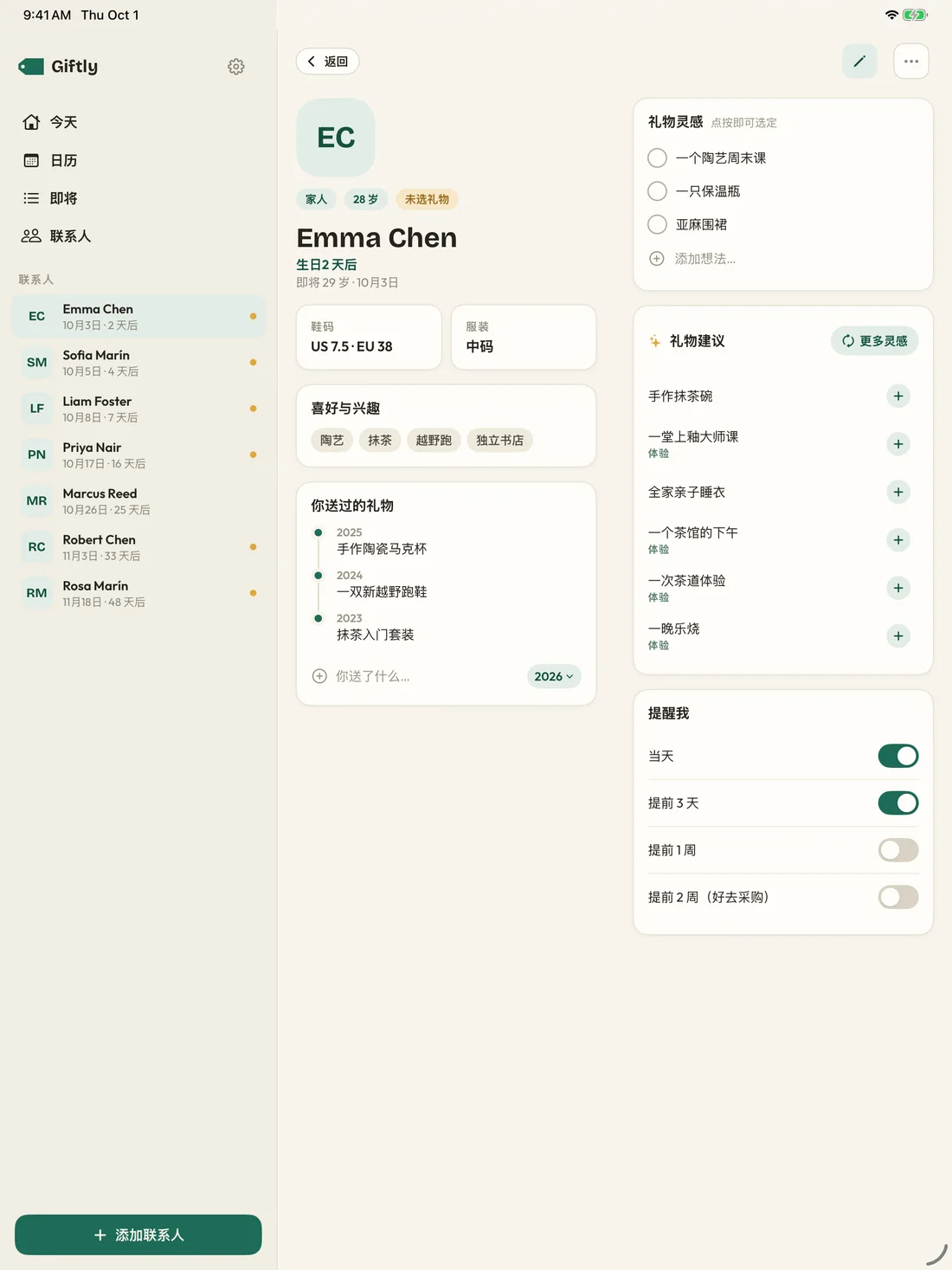Add 一晚乐烧 with its plus icon
The height and width of the screenshot is (1270, 952).
[898, 636]
